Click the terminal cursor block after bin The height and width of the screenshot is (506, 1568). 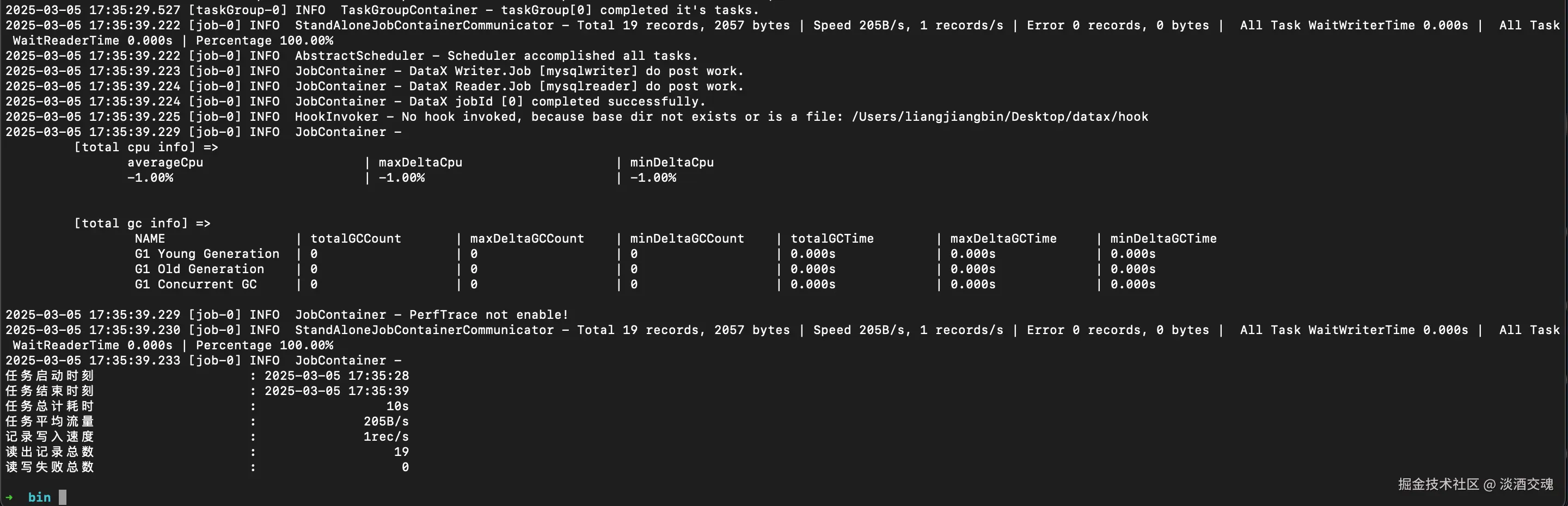tap(63, 497)
